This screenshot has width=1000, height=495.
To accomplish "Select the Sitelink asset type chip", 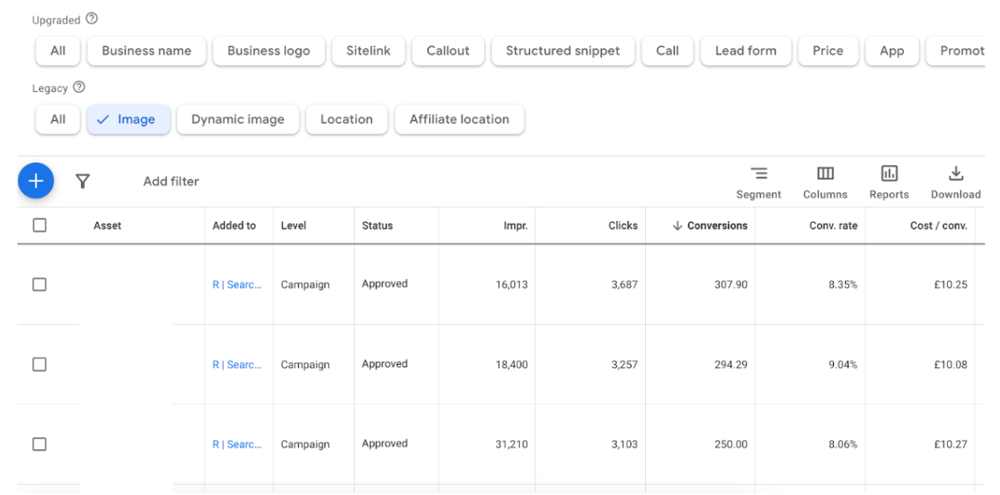I will (368, 51).
